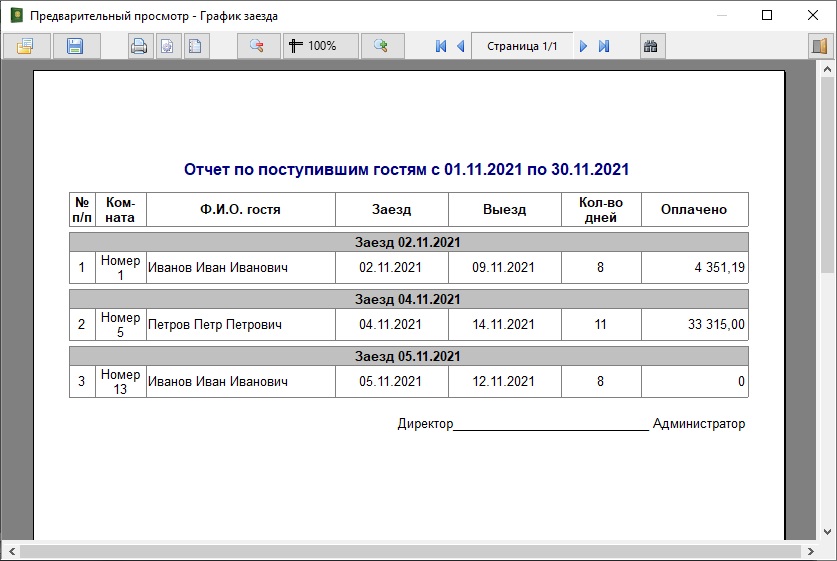Click the zoom in magnifier icon

381,46
